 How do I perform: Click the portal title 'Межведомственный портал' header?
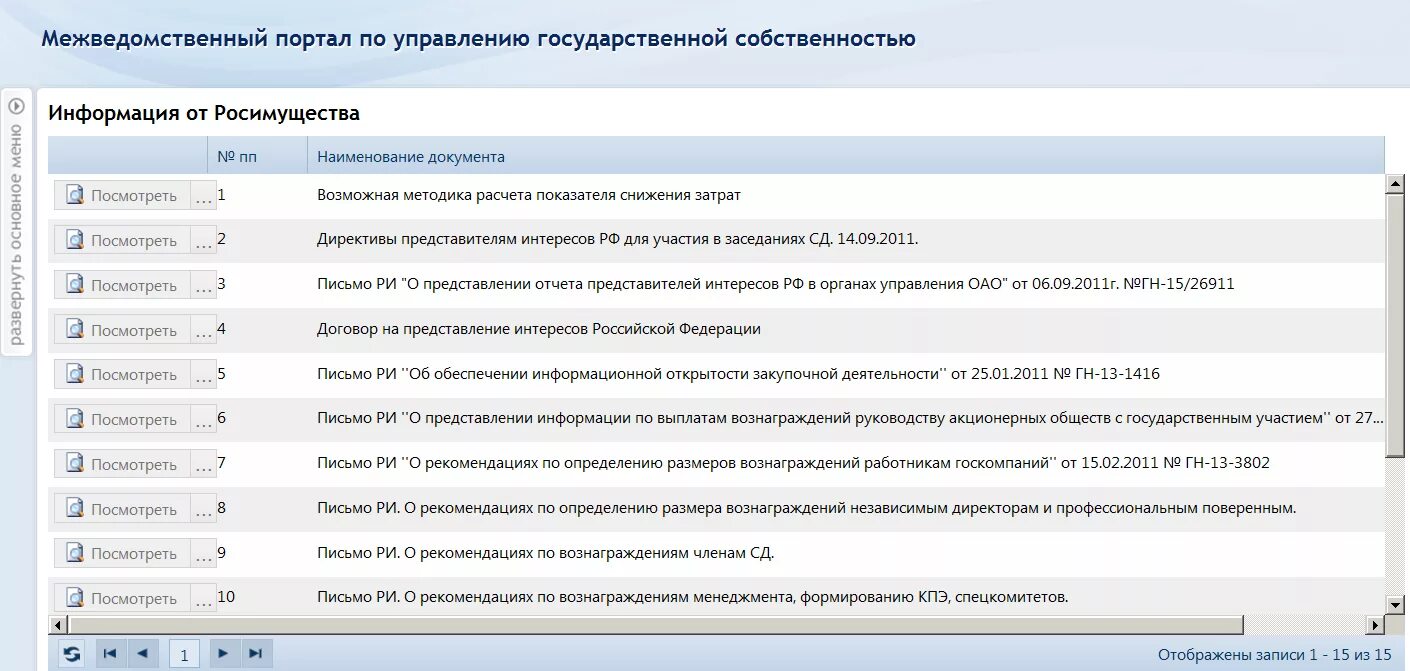coord(478,39)
